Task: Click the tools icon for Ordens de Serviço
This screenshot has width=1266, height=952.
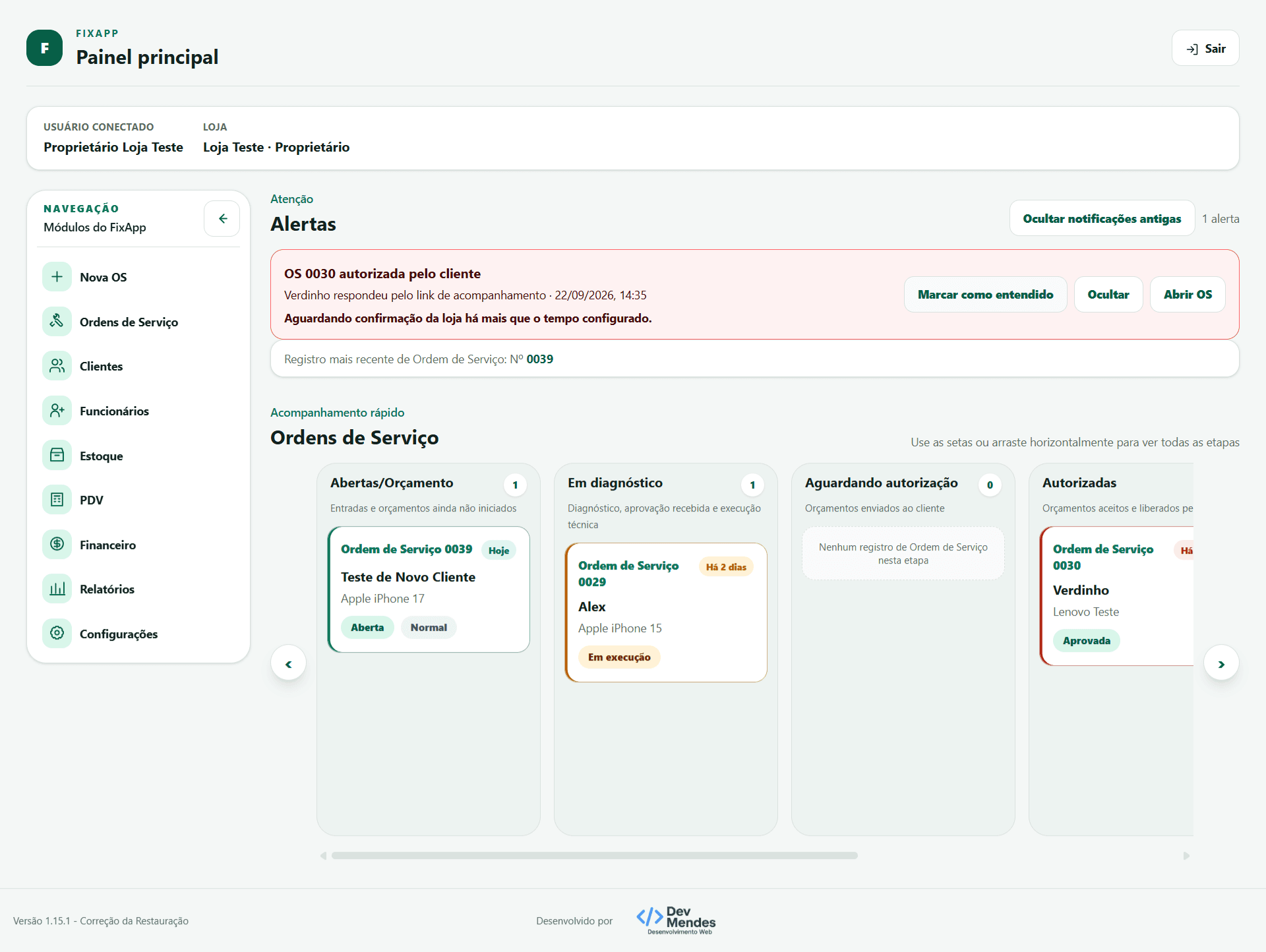Action: (x=57, y=322)
